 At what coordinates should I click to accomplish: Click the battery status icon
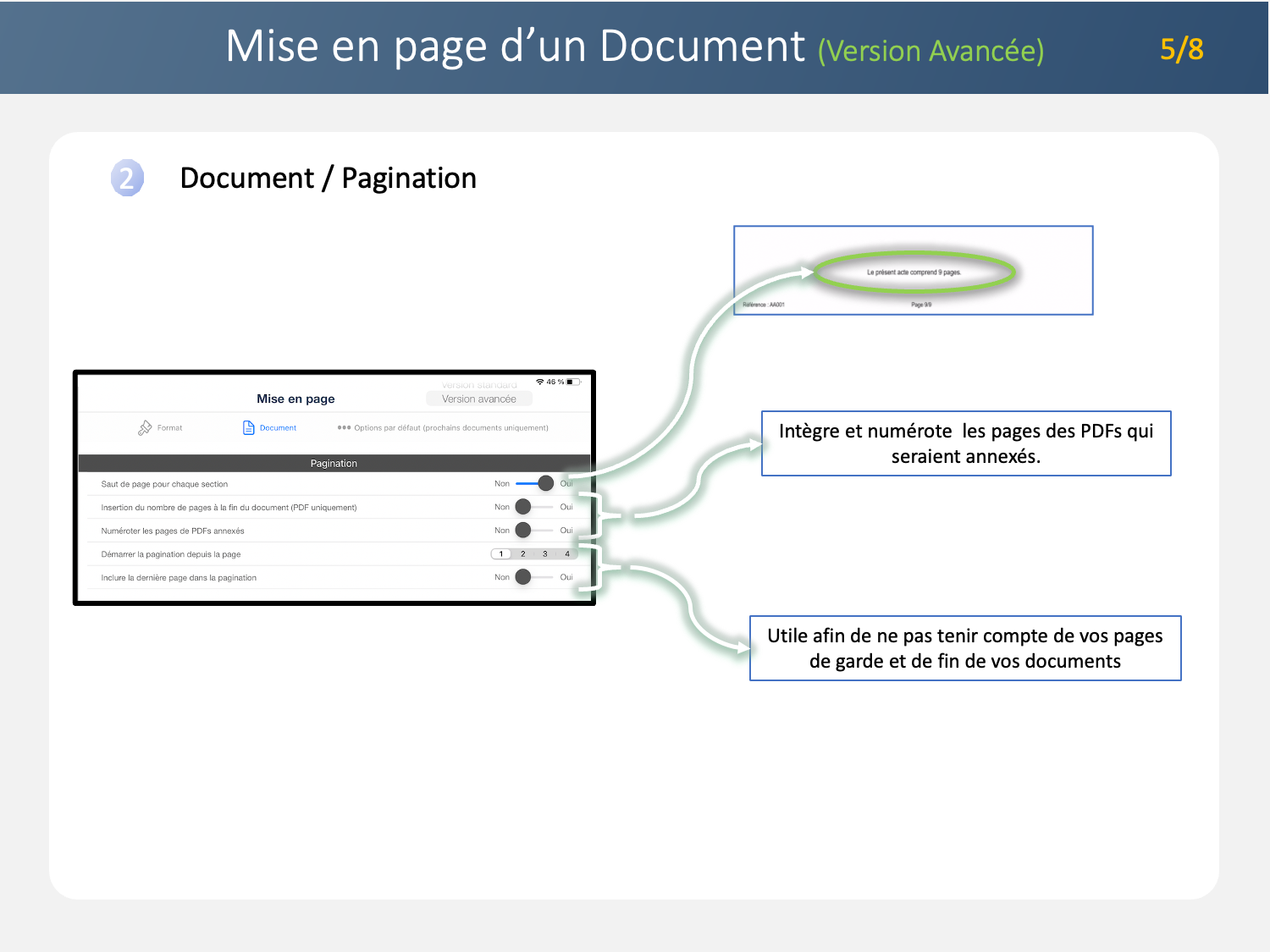point(573,382)
